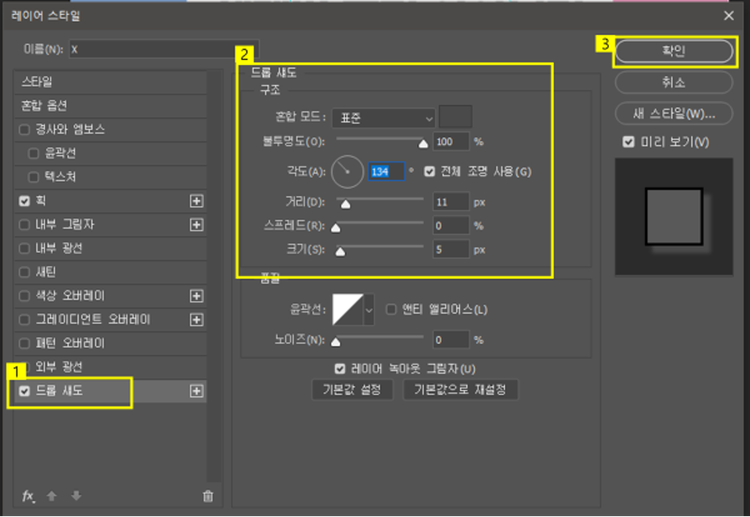This screenshot has height=517, width=750.
Task: Click the 스프레드 value field showing 0
Action: point(451,226)
